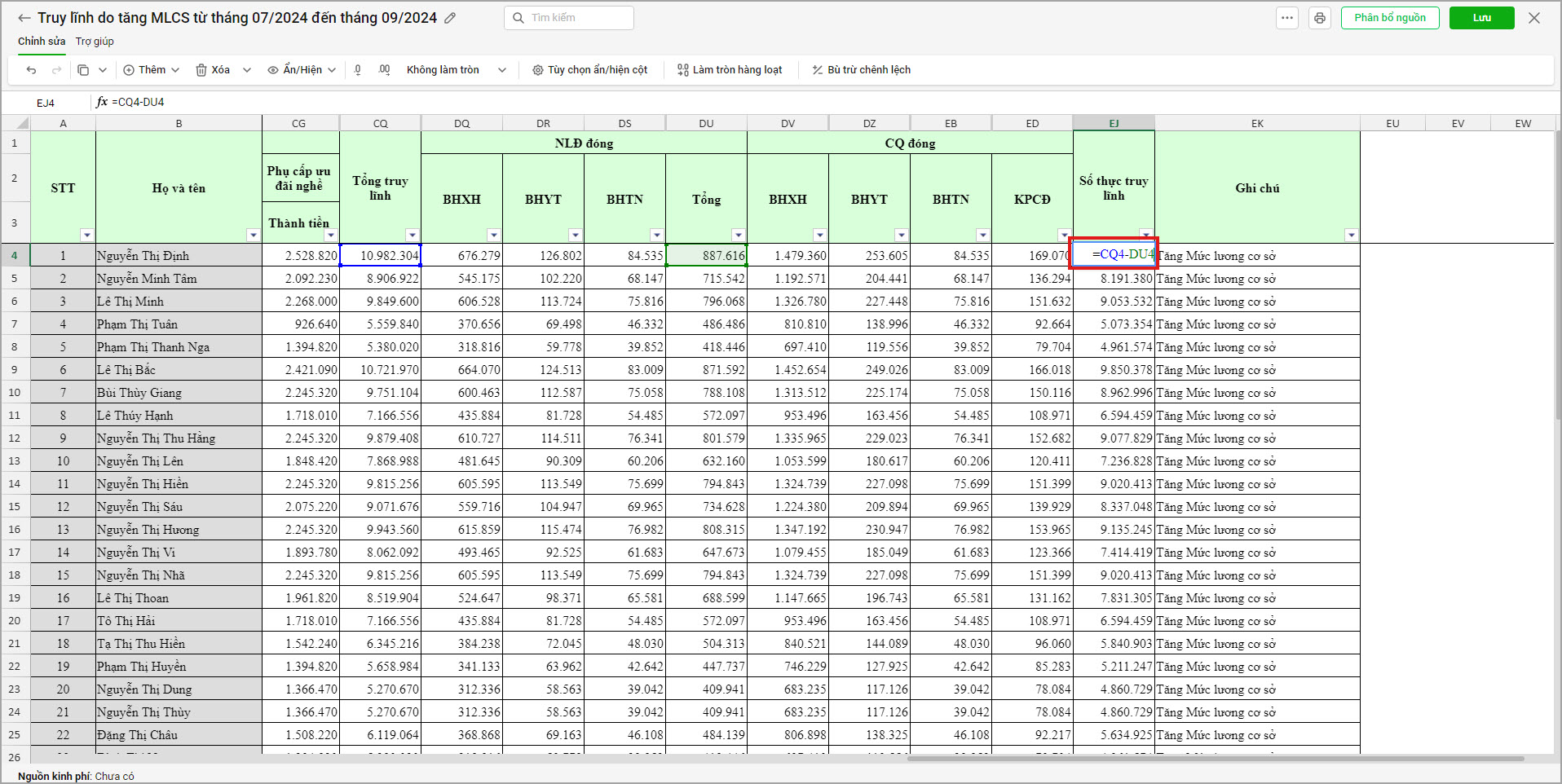The image size is (1562, 784).
Task: Open the arrow next to Xóa
Action: (x=247, y=70)
